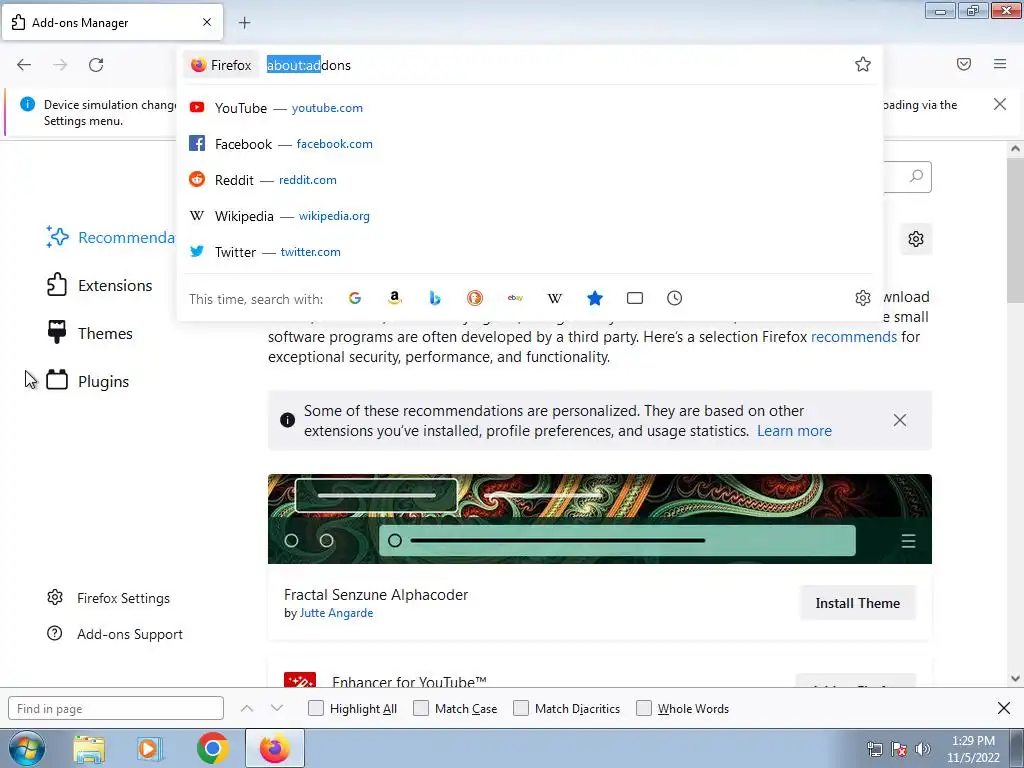Click the Find in page field
Screen dimensions: 1024x768
point(116,709)
